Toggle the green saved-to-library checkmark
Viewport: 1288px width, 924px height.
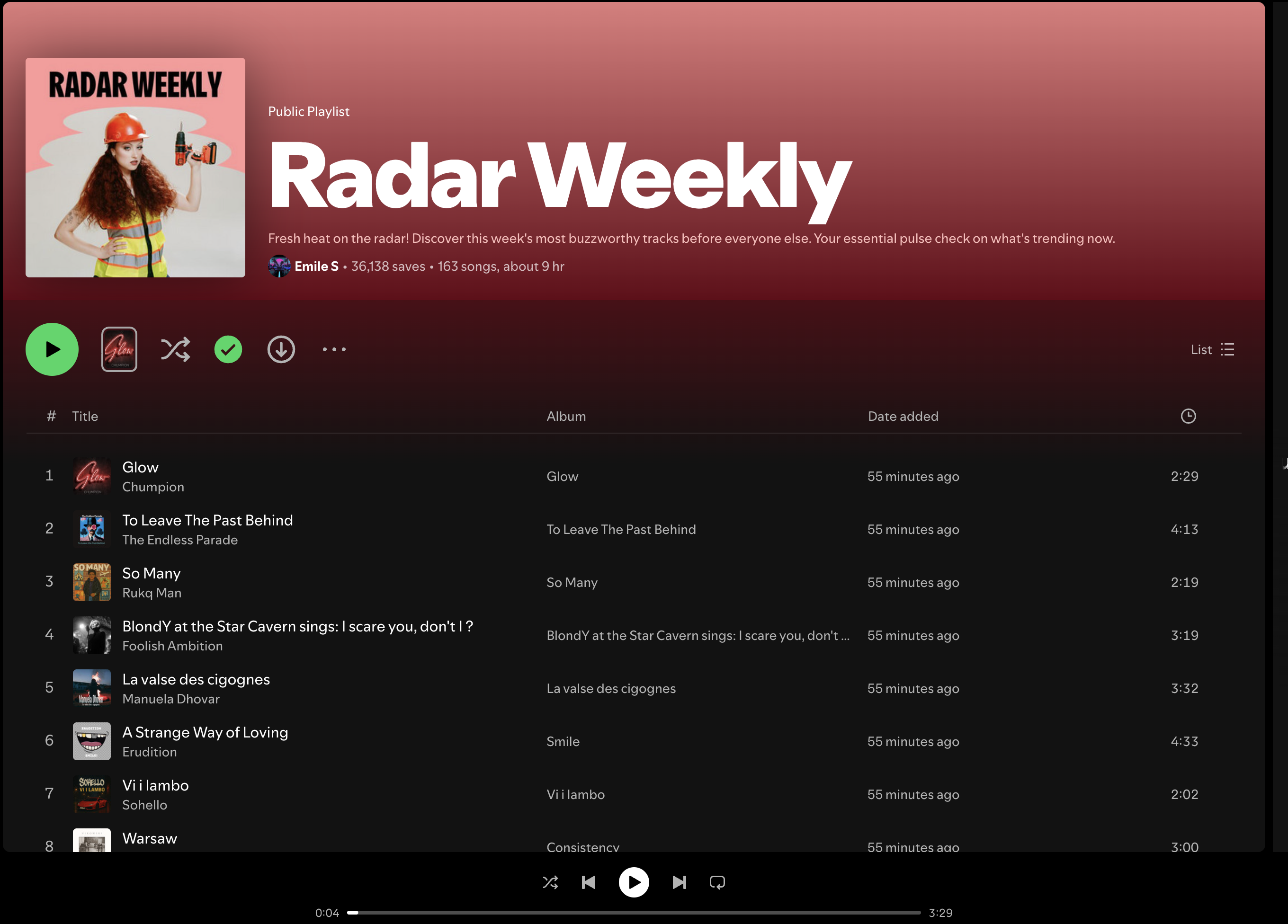pos(228,349)
